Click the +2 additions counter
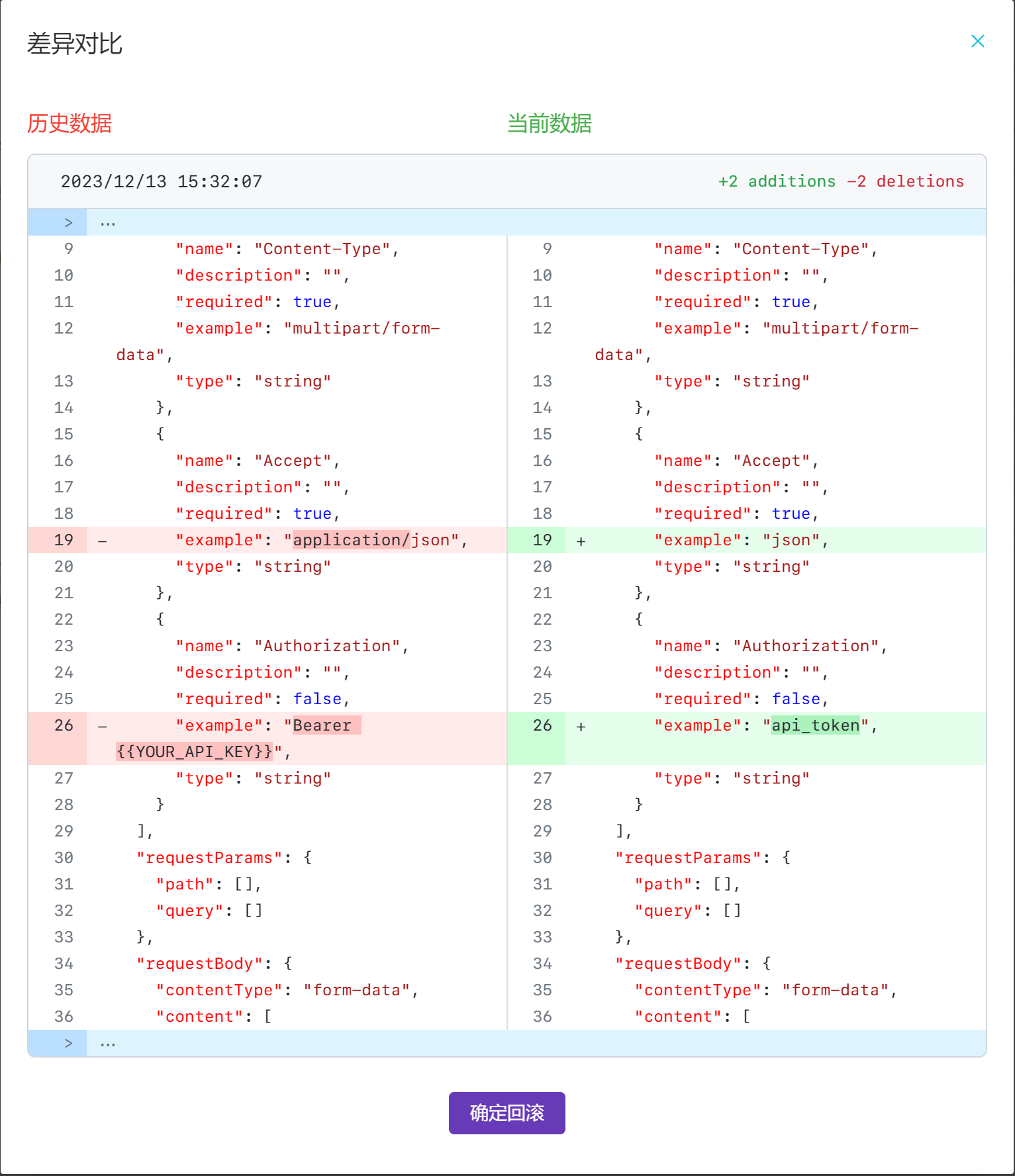1015x1176 pixels. (777, 181)
